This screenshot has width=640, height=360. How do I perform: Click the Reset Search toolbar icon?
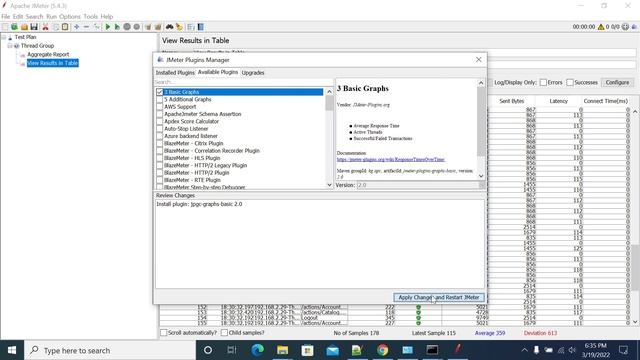(179, 27)
